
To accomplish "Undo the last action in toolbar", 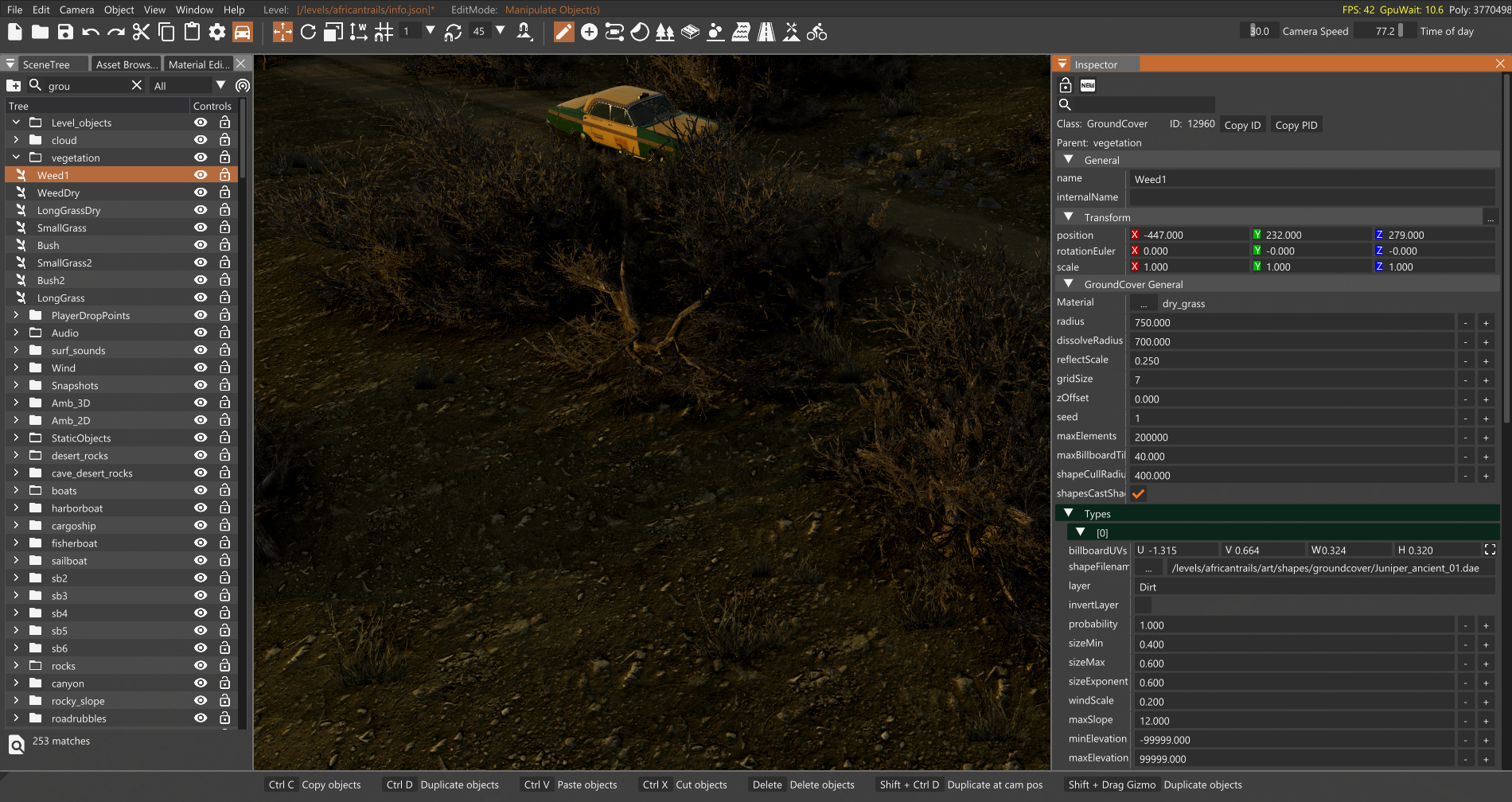I will 91,32.
